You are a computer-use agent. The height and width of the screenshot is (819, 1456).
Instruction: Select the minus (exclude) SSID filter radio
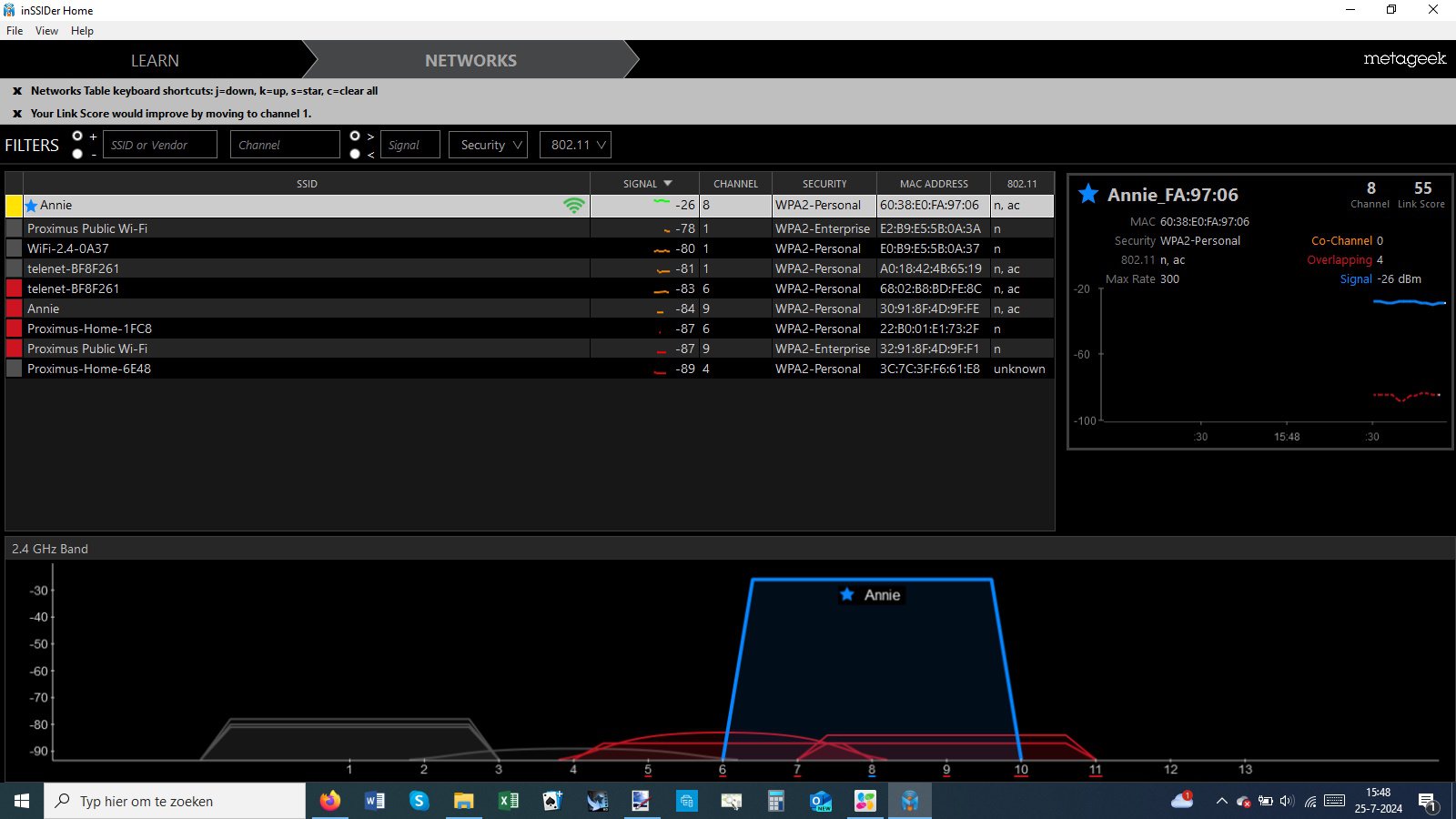pos(77,154)
